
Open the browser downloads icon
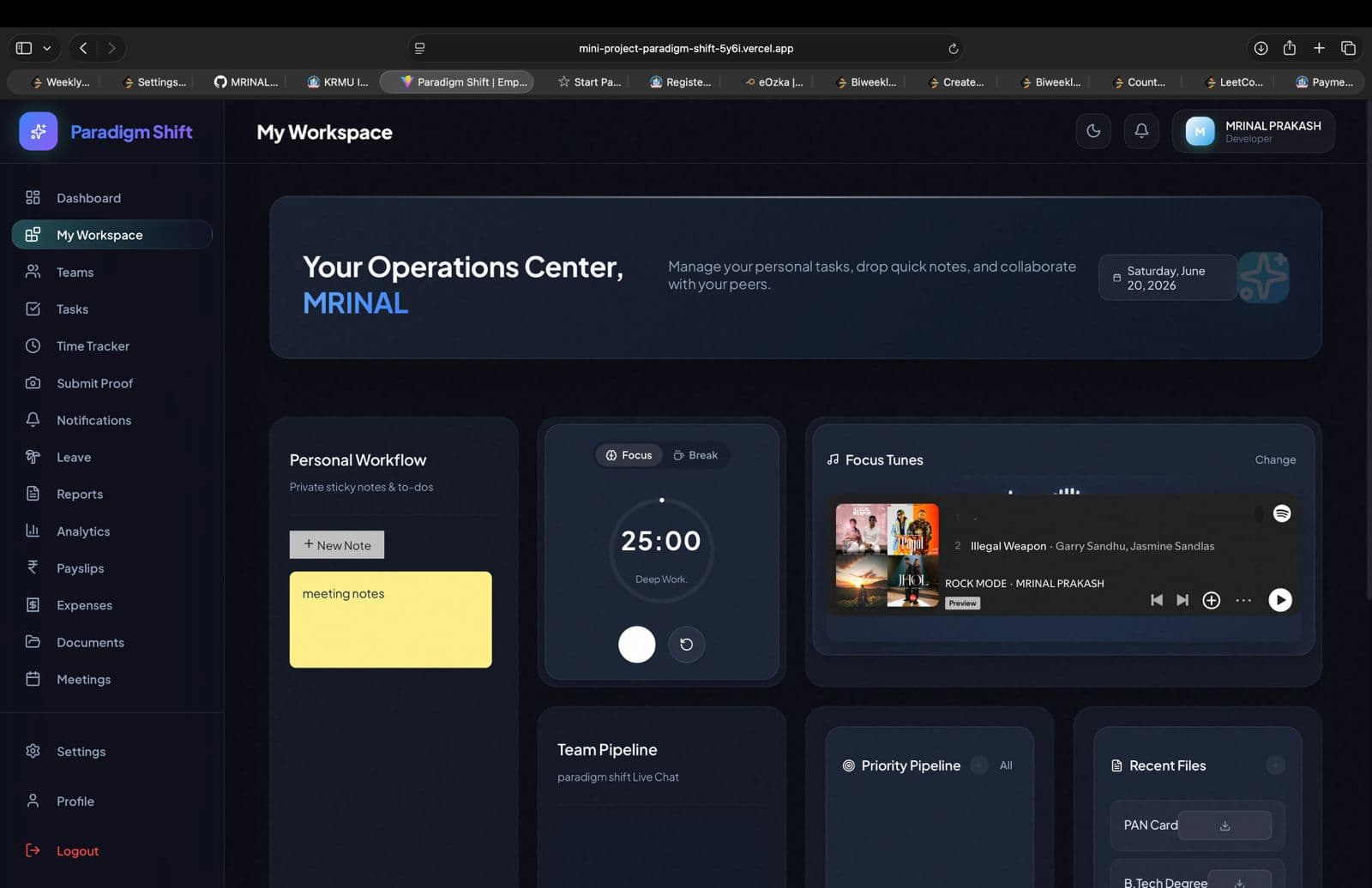click(x=1261, y=48)
